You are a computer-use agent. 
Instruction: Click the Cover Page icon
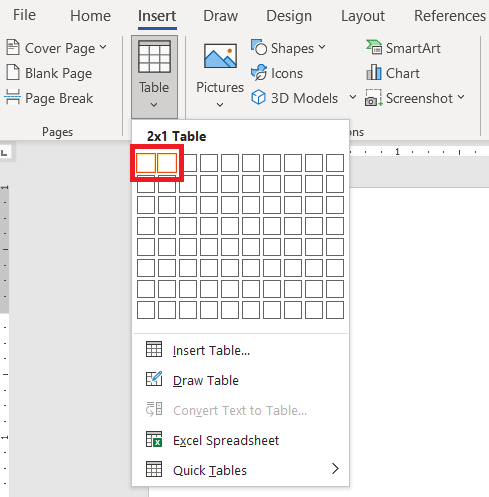click(x=13, y=47)
